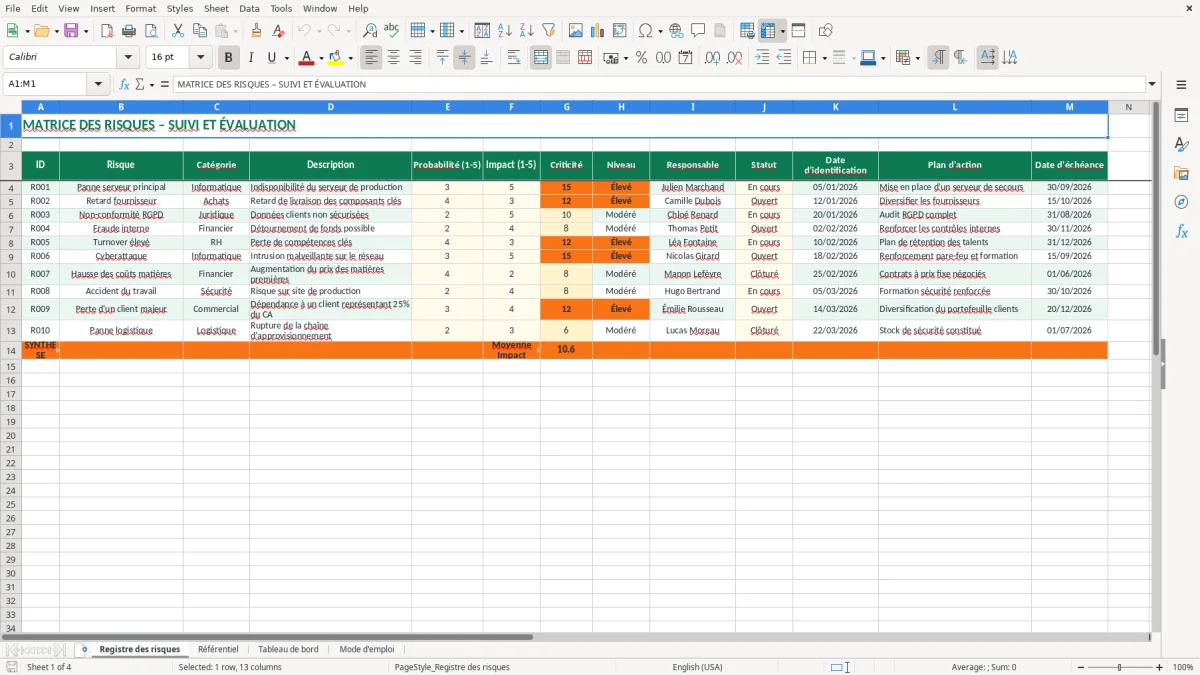
Task: Open Sidebar Properties deck
Action: point(1181,116)
